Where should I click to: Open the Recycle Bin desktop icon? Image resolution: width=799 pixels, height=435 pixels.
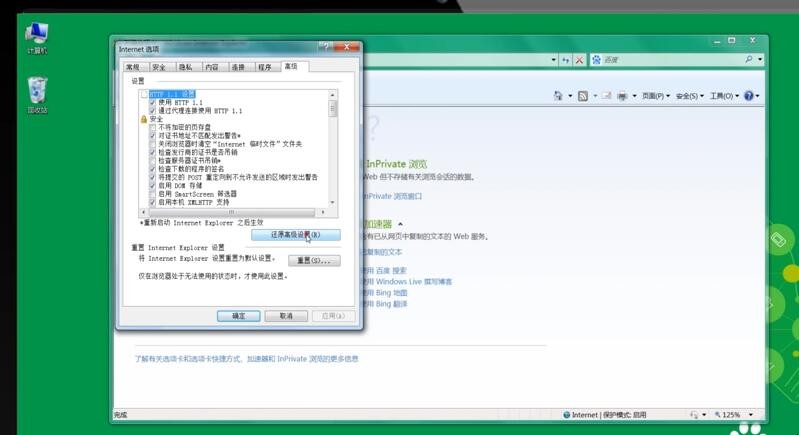(x=37, y=92)
